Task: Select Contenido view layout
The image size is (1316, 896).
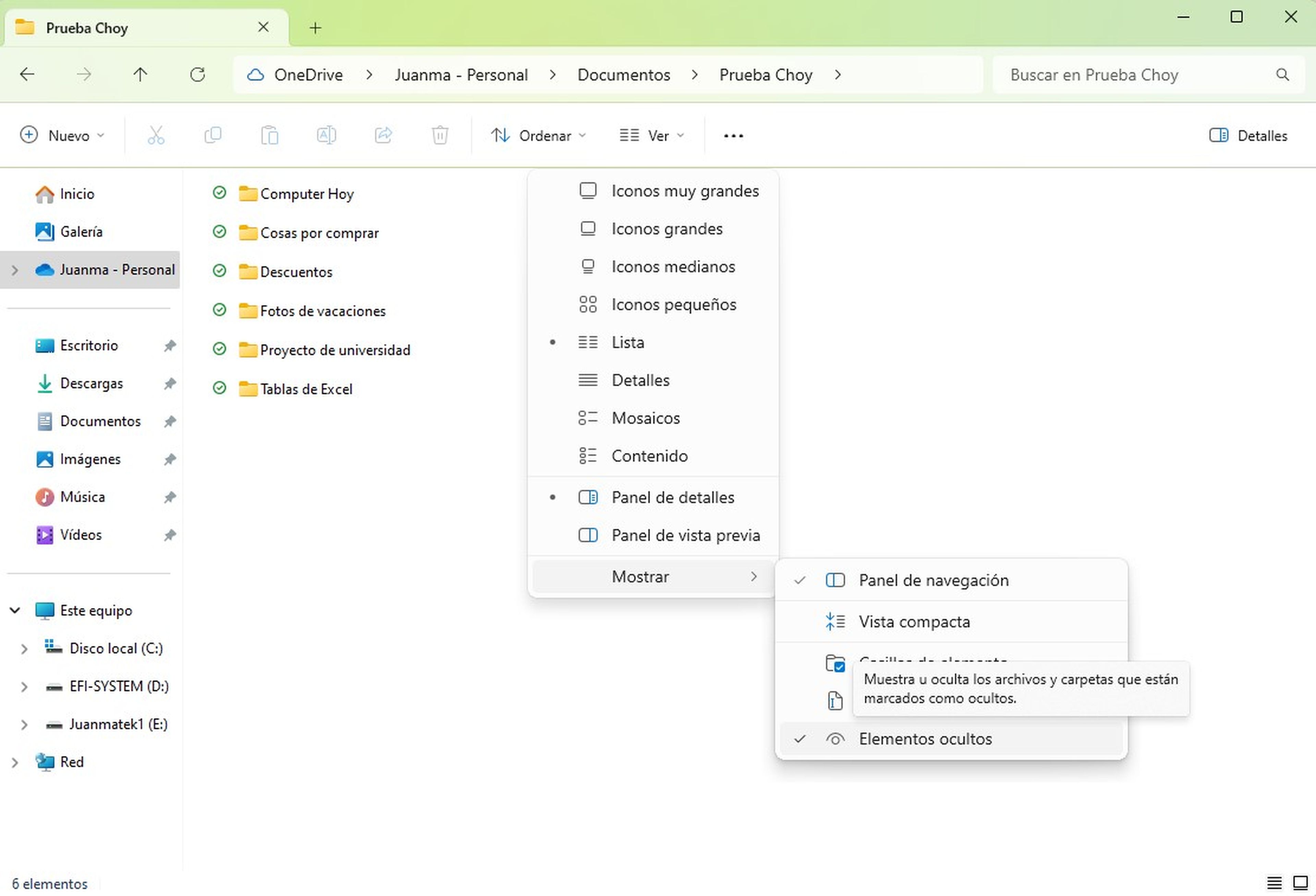Action: (x=653, y=456)
